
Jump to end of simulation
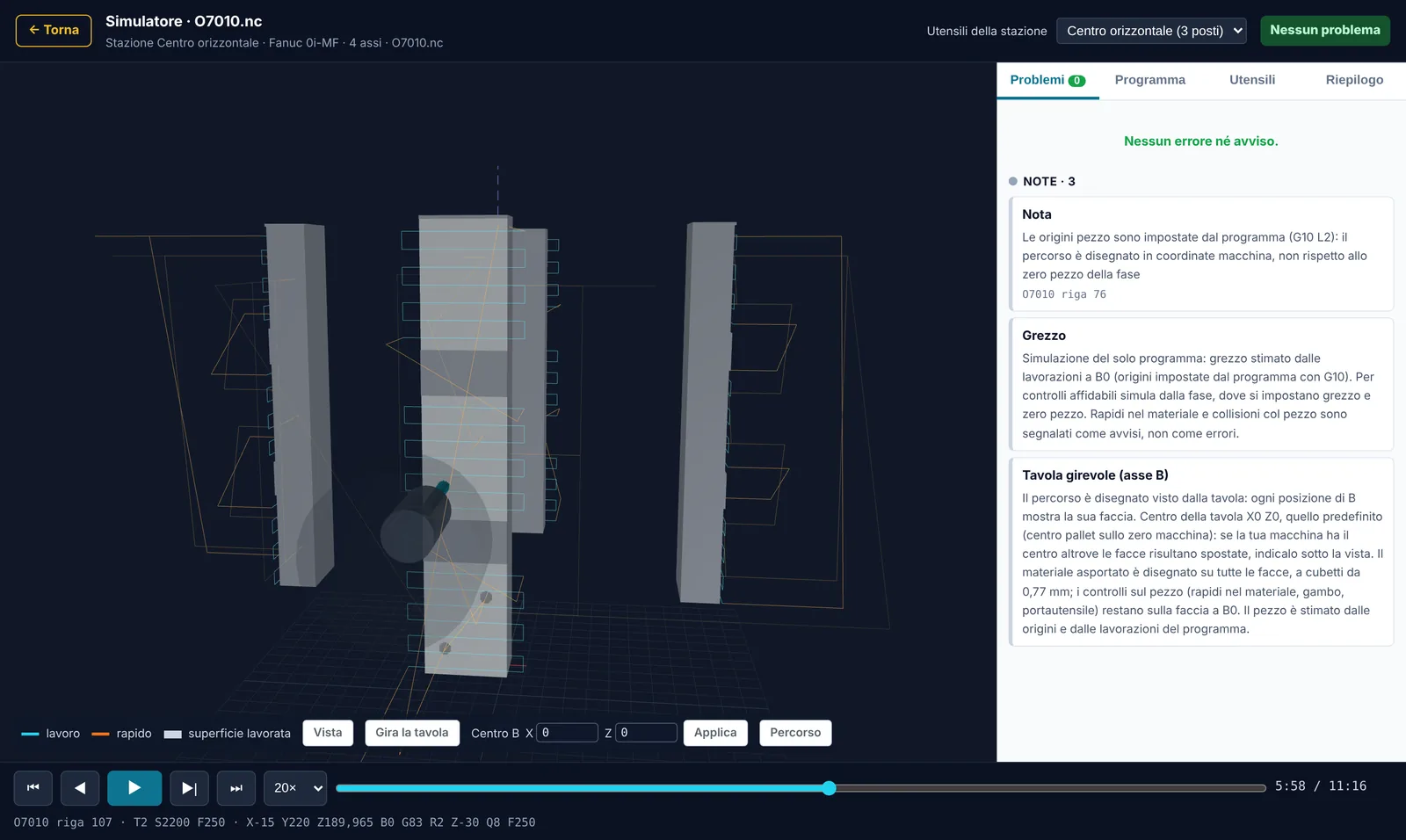(236, 788)
